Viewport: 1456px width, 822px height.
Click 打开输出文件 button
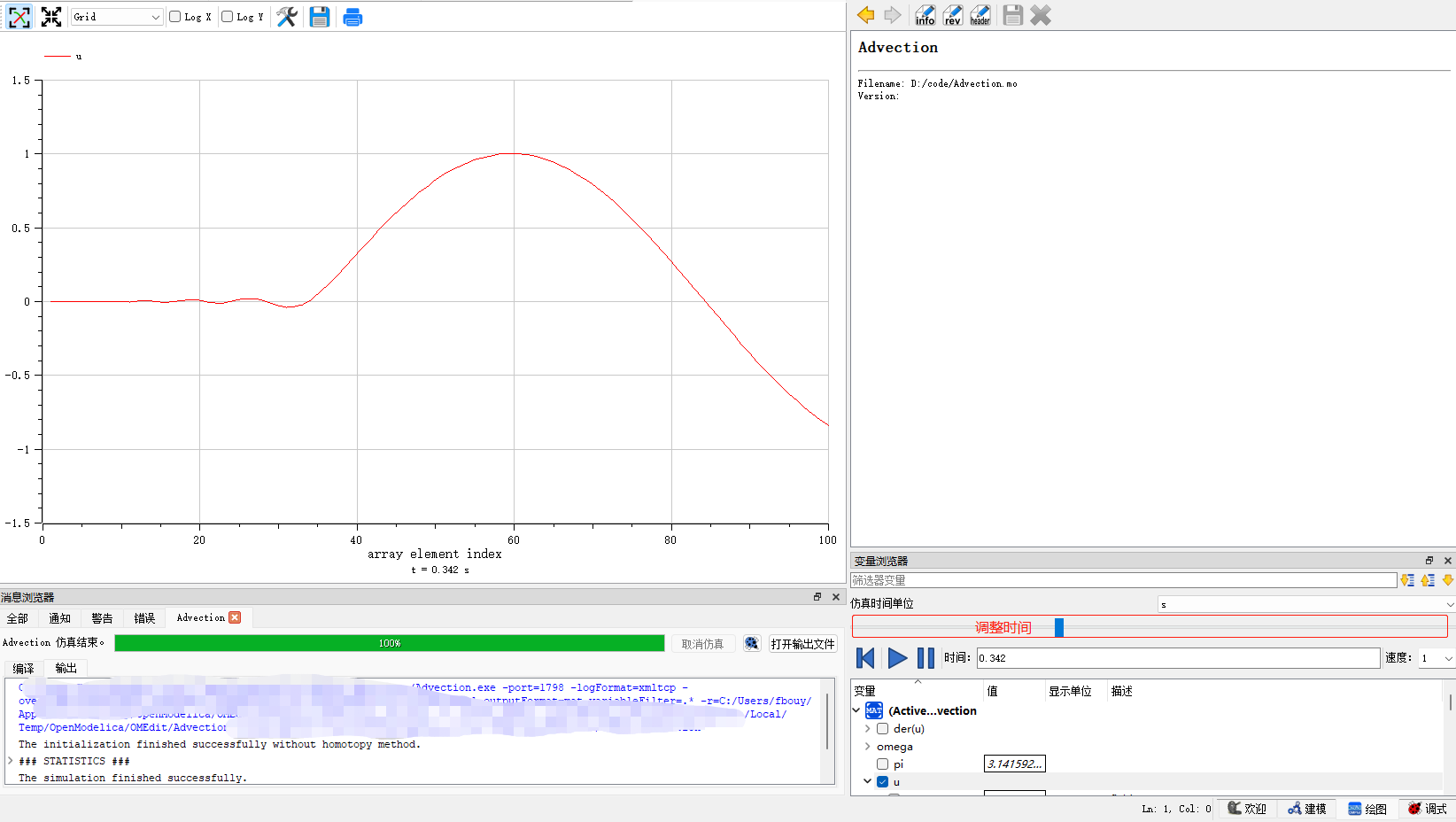pyautogui.click(x=802, y=644)
